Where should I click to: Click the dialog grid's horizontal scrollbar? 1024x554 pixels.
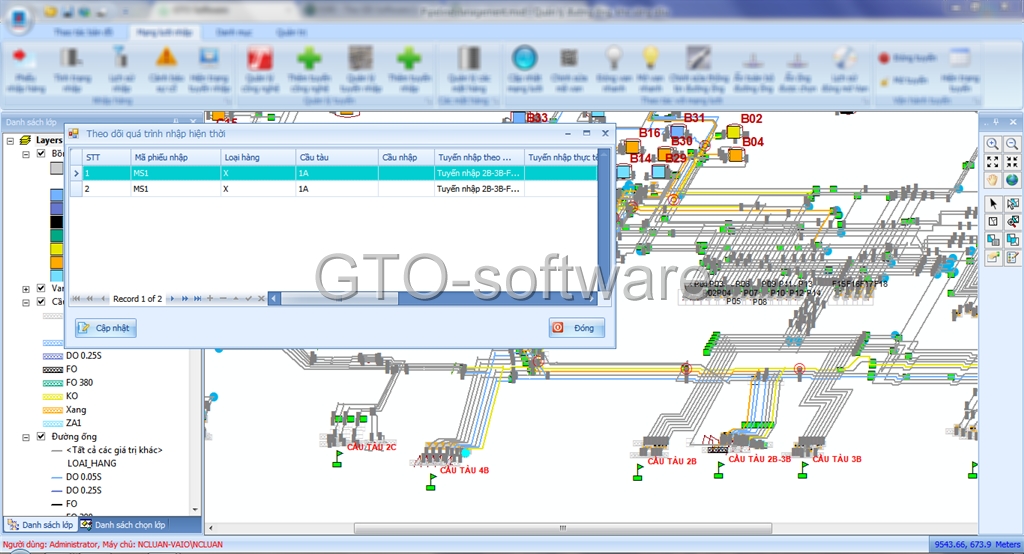click(x=434, y=299)
